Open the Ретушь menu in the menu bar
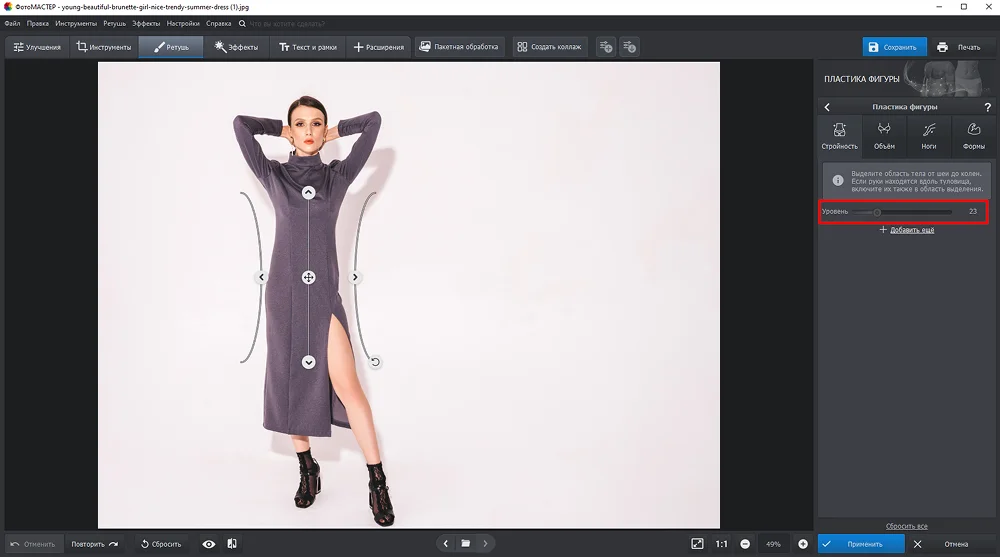Image resolution: width=1000 pixels, height=557 pixels. click(x=115, y=24)
